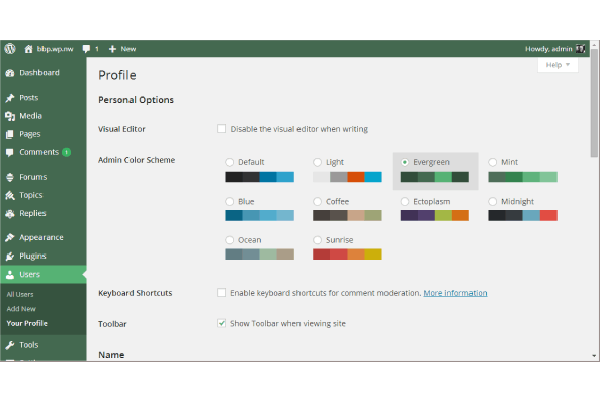Uncheck Show Toolbar when viewing site

click(x=222, y=324)
